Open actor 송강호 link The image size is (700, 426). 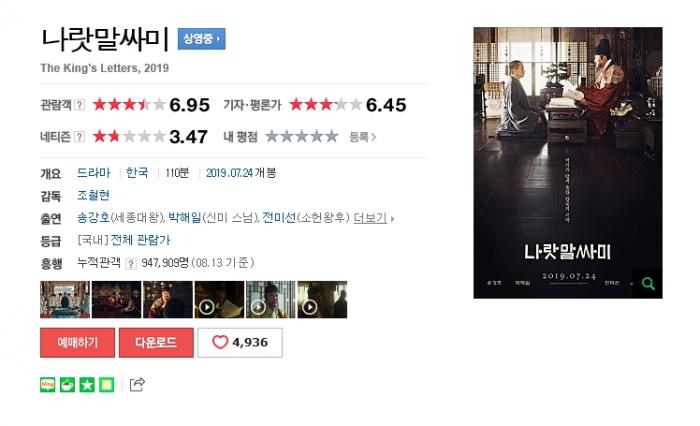[93, 217]
